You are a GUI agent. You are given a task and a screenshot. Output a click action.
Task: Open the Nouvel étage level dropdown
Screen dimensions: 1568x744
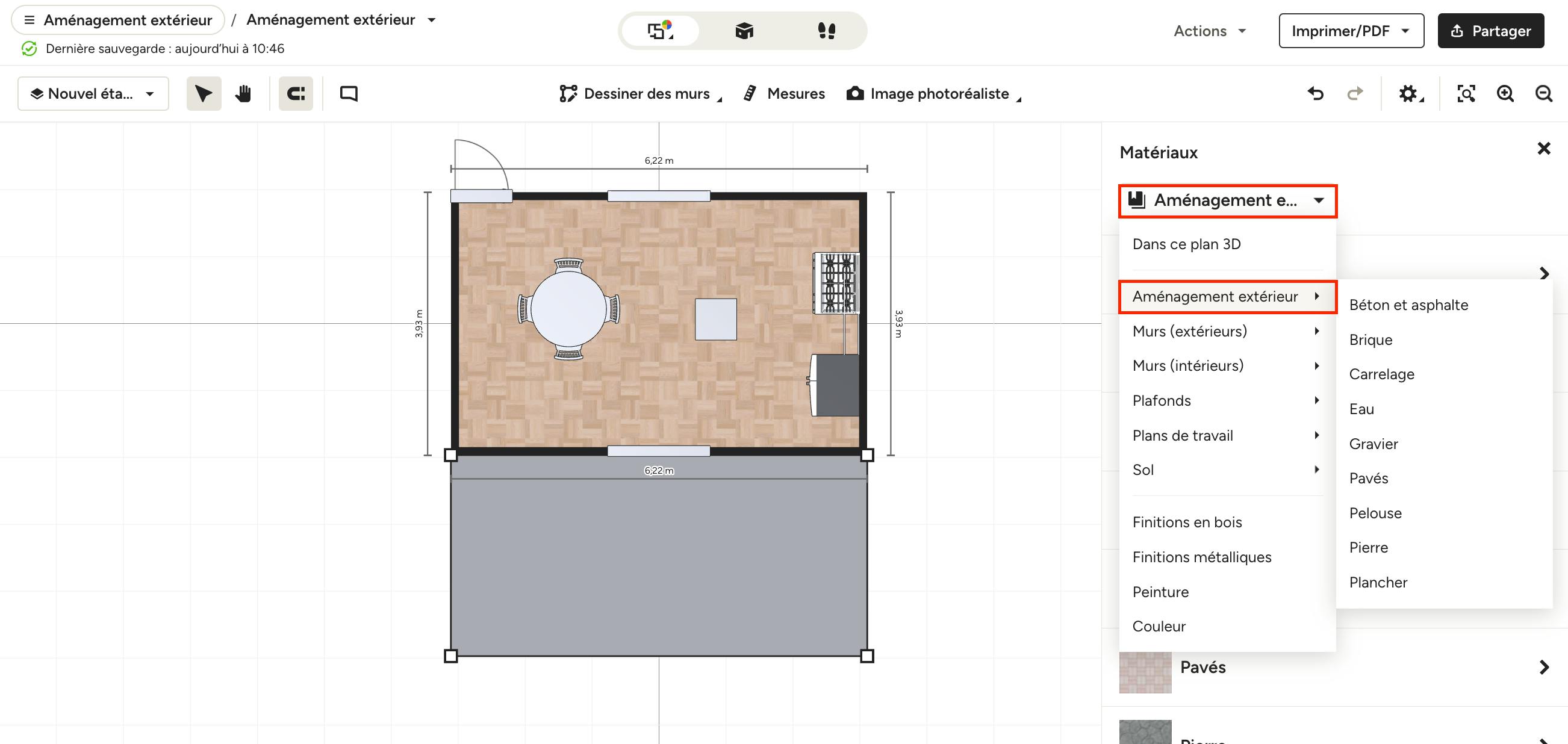[x=93, y=94]
